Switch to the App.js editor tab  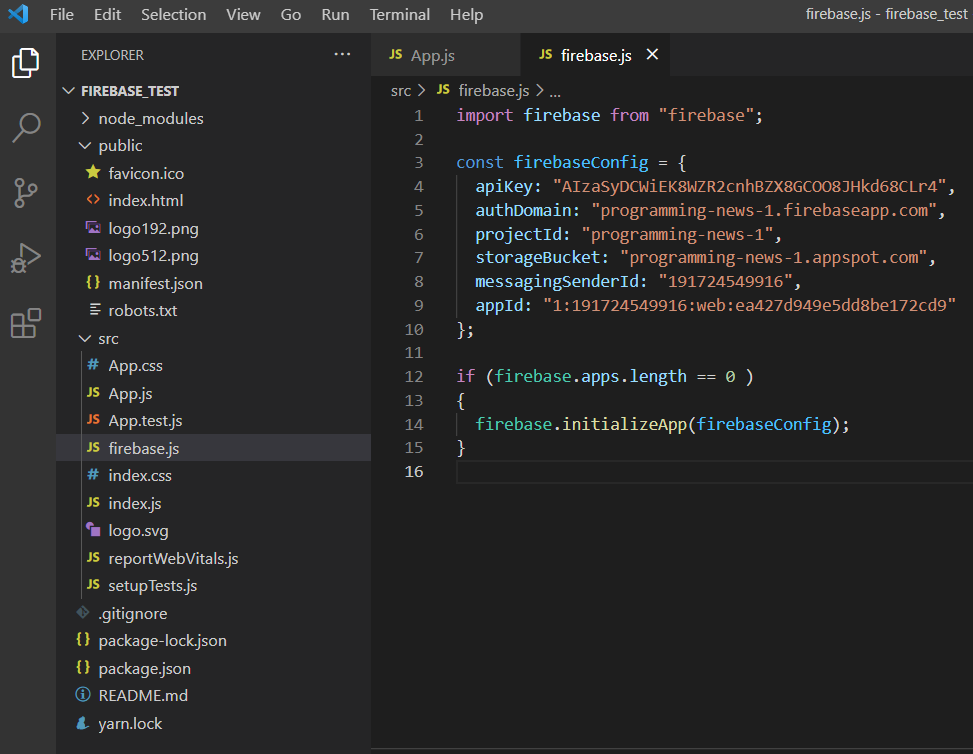tap(422, 55)
